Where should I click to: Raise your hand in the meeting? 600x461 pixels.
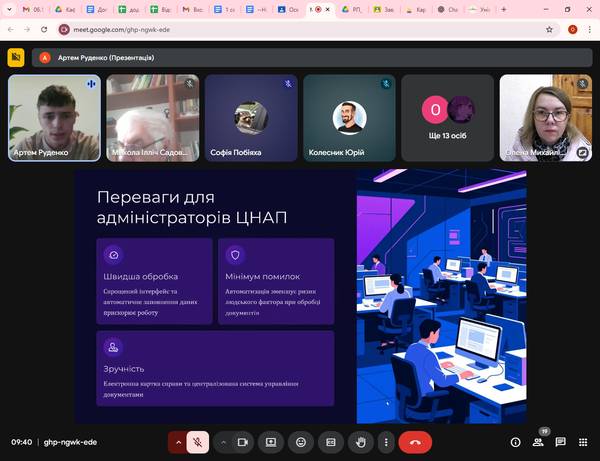click(x=360, y=441)
